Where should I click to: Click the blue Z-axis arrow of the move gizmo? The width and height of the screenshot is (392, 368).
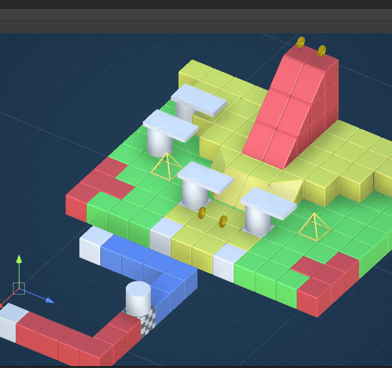(x=50, y=300)
